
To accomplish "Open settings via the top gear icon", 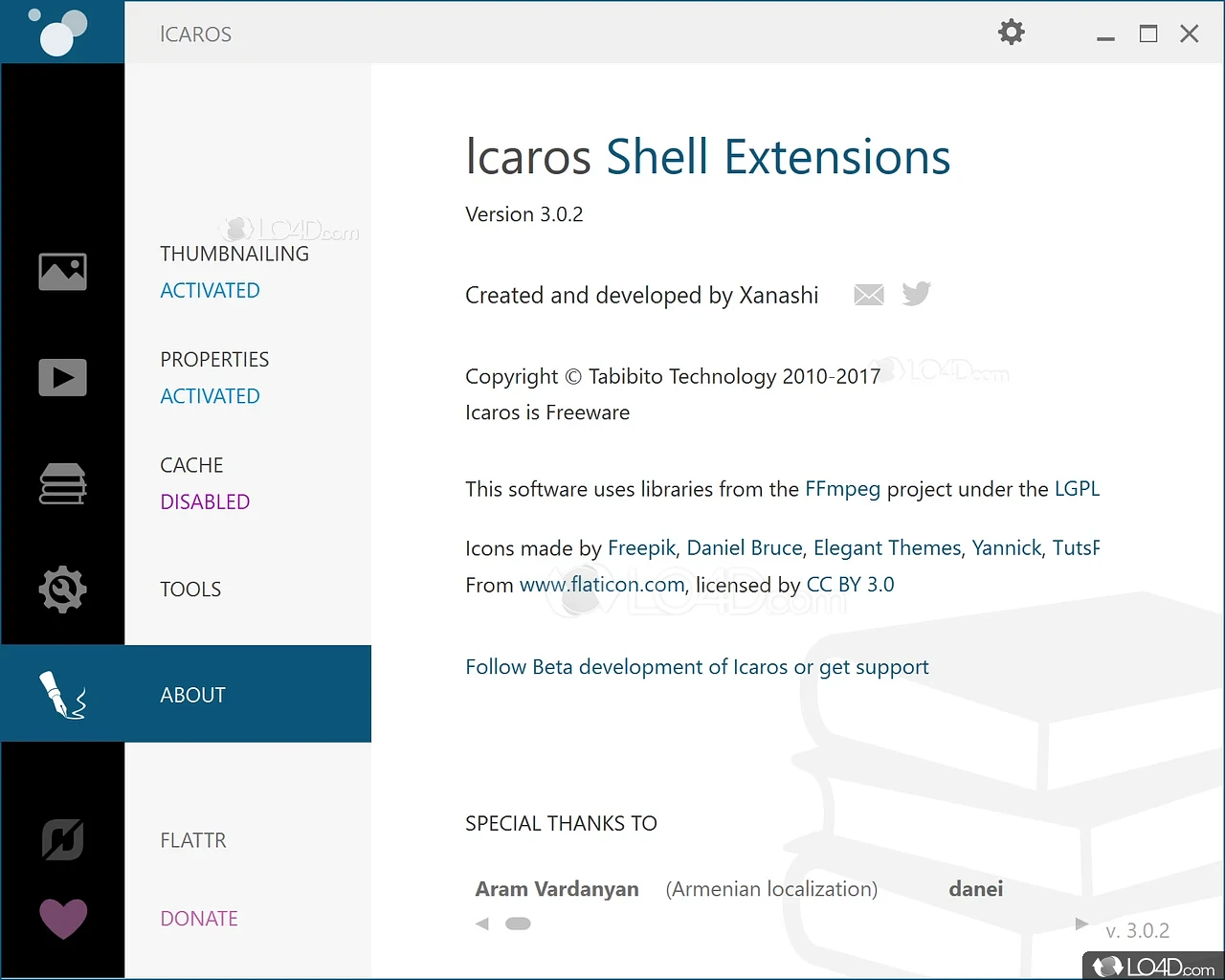I will click(x=1011, y=33).
